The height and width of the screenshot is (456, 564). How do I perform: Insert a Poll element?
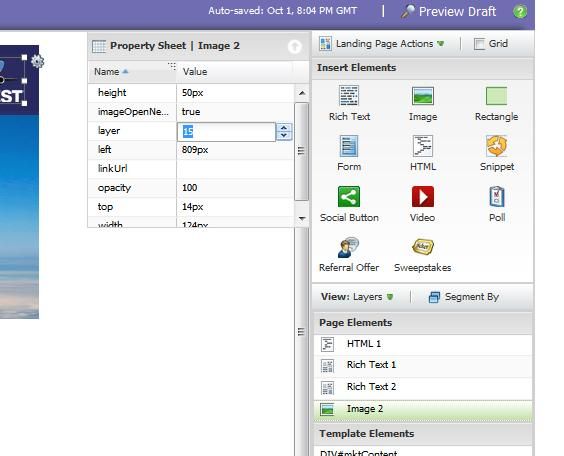(x=497, y=204)
